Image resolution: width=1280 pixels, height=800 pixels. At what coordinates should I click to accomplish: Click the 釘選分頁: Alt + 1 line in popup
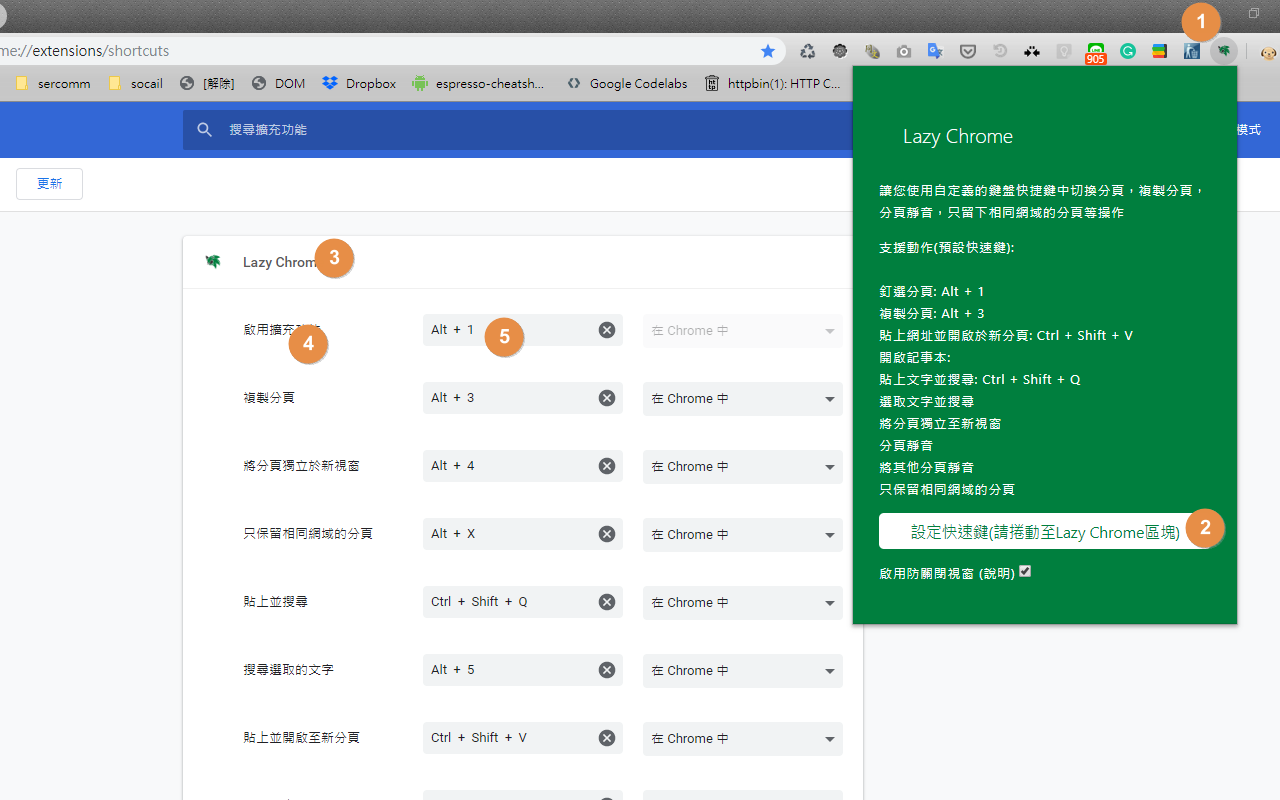tap(932, 292)
